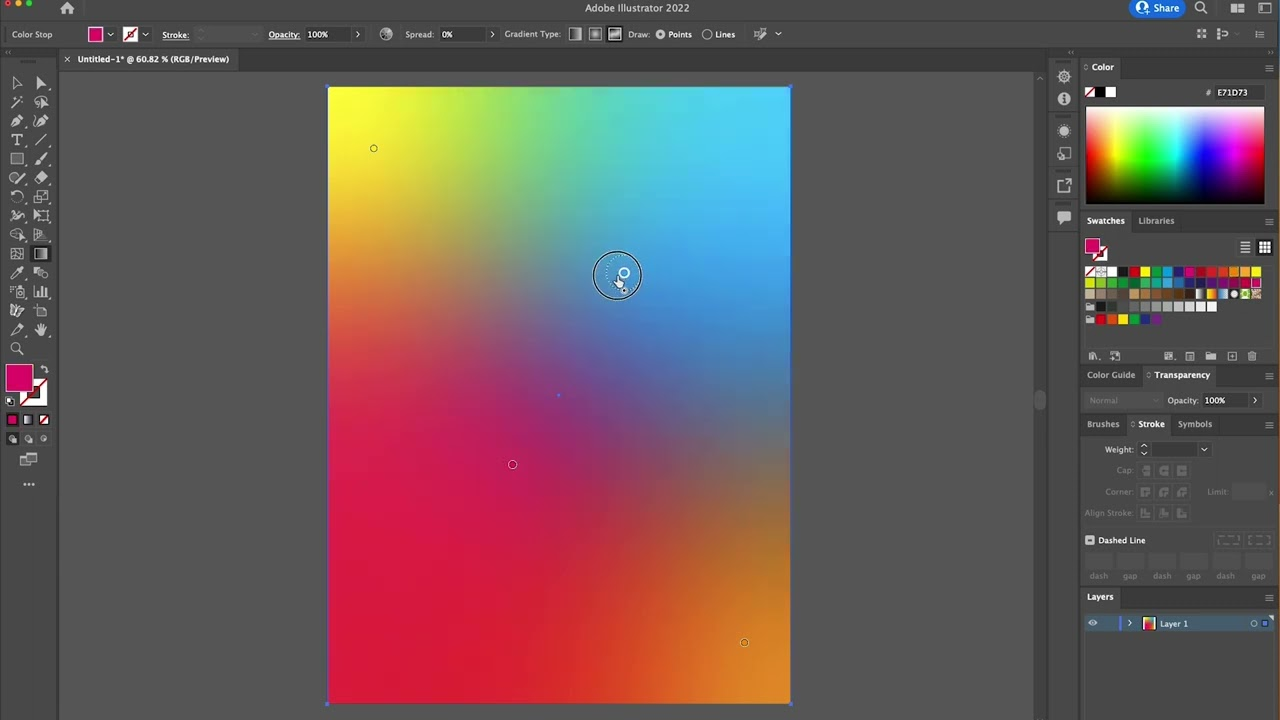1280x720 pixels.
Task: Expand Layer 1 in the Layers panel
Action: (1129, 623)
